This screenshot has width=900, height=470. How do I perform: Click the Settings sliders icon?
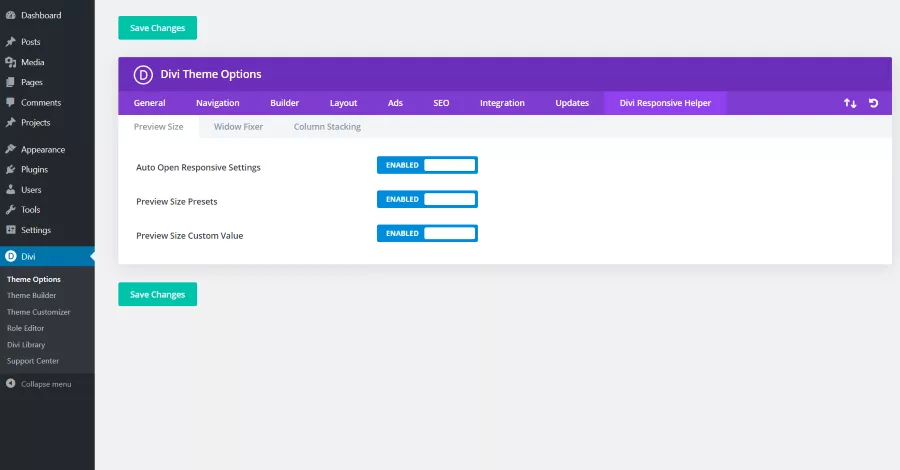[x=10, y=230]
